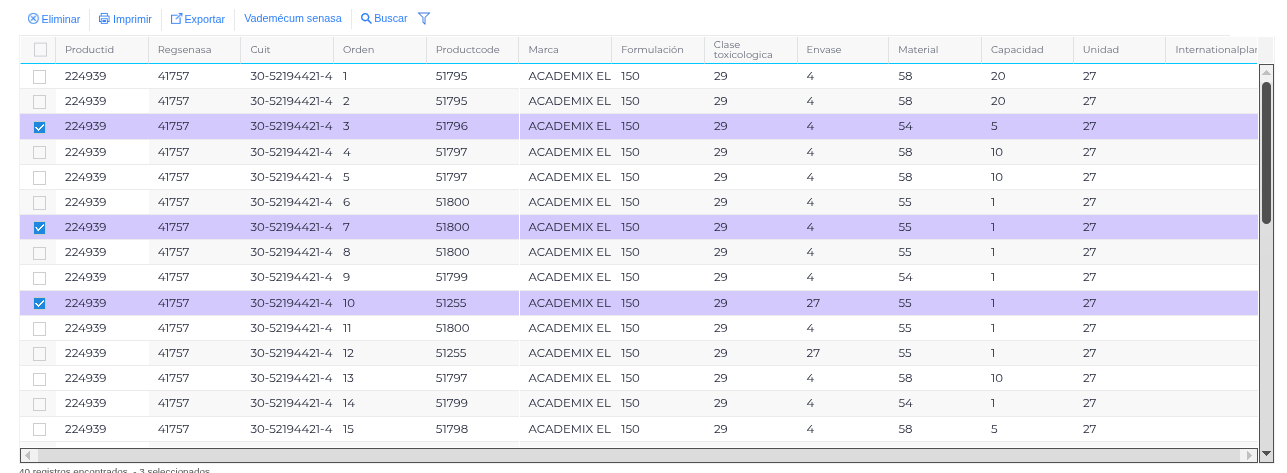Select the Productcode 51798 cell

[452, 429]
